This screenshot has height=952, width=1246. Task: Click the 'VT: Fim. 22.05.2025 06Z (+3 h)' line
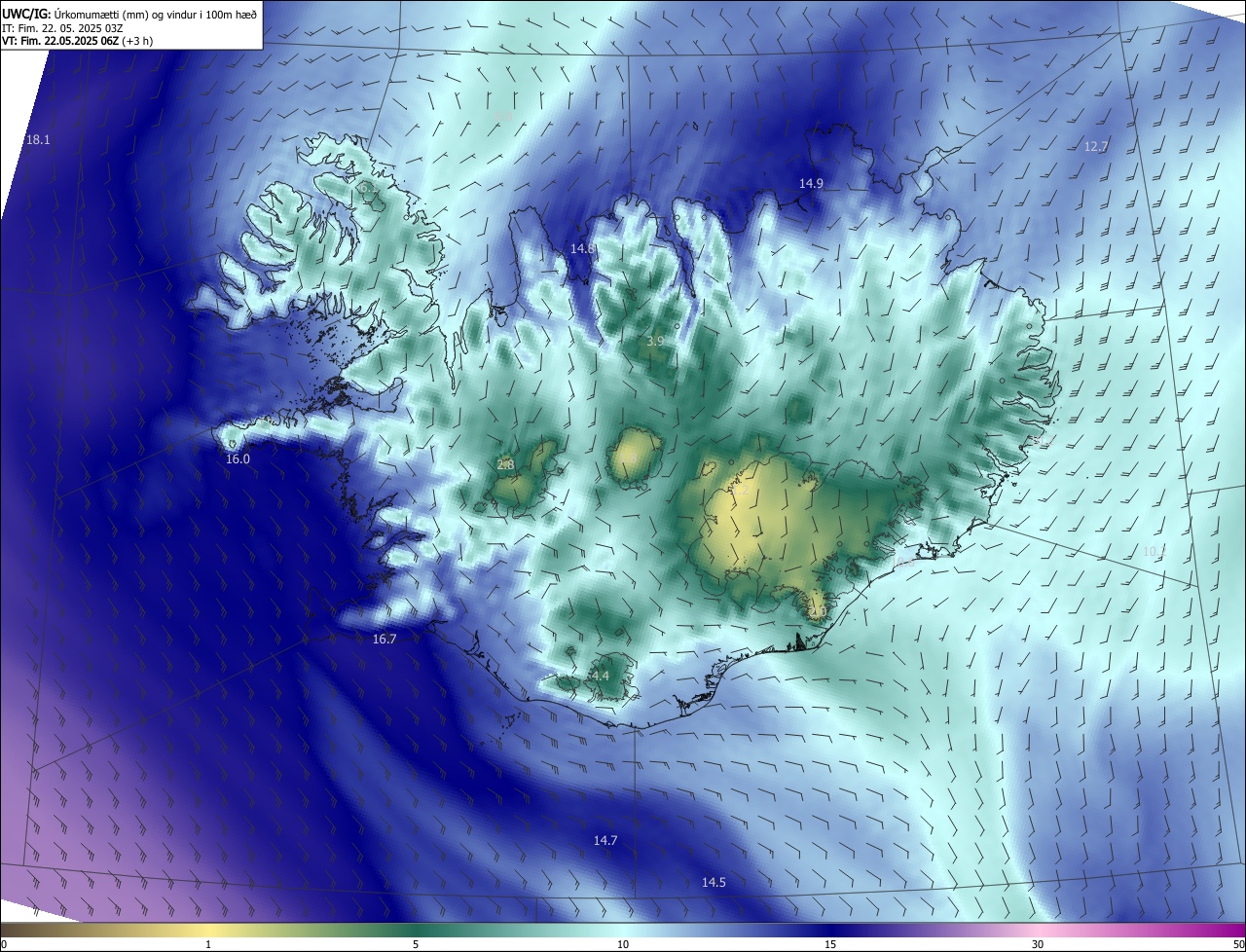(x=78, y=41)
